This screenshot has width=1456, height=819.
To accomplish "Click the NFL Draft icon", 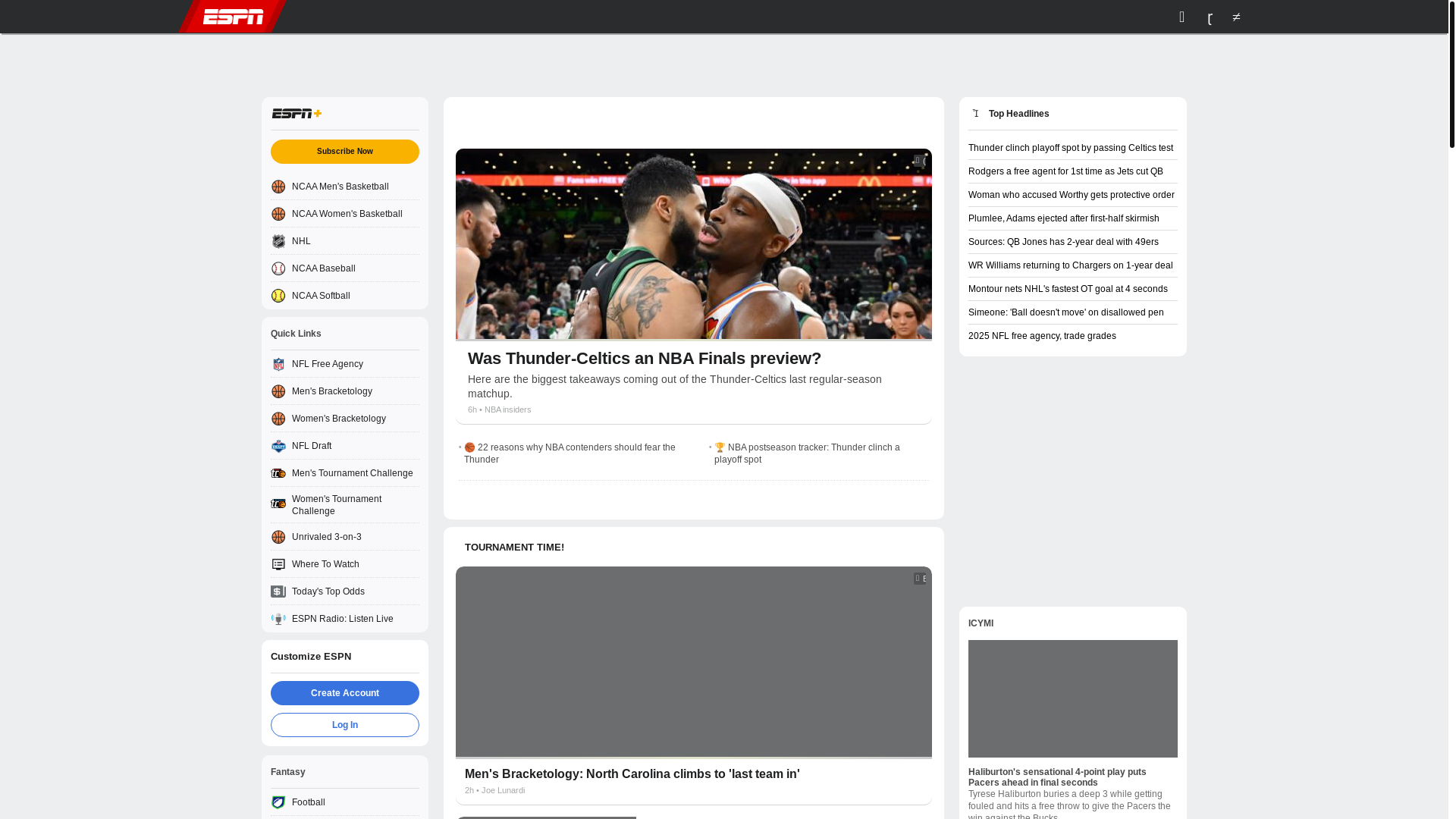I will click(278, 446).
